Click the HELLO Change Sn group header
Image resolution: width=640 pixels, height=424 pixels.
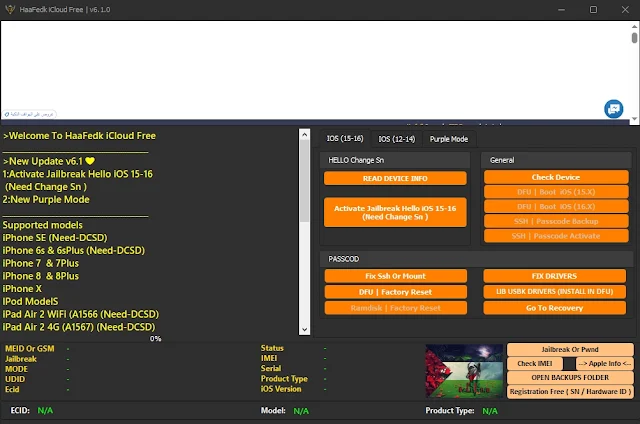tap(395, 160)
